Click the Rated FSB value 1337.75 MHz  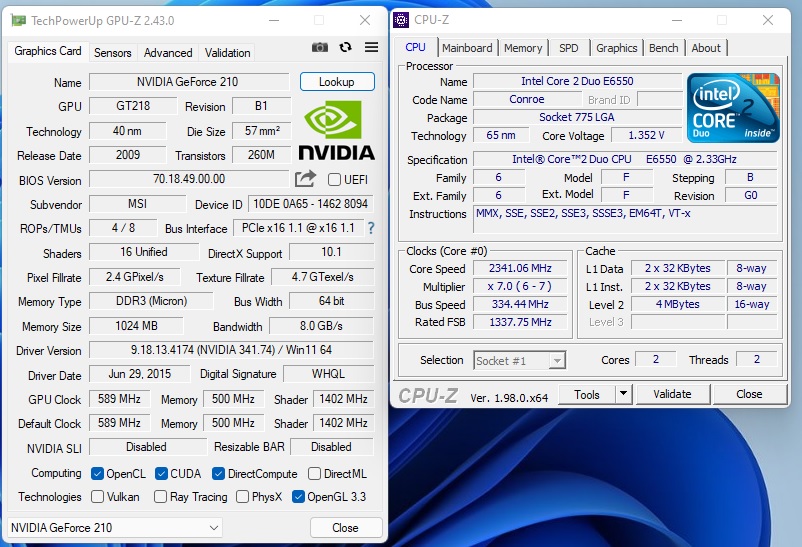tap(520, 322)
